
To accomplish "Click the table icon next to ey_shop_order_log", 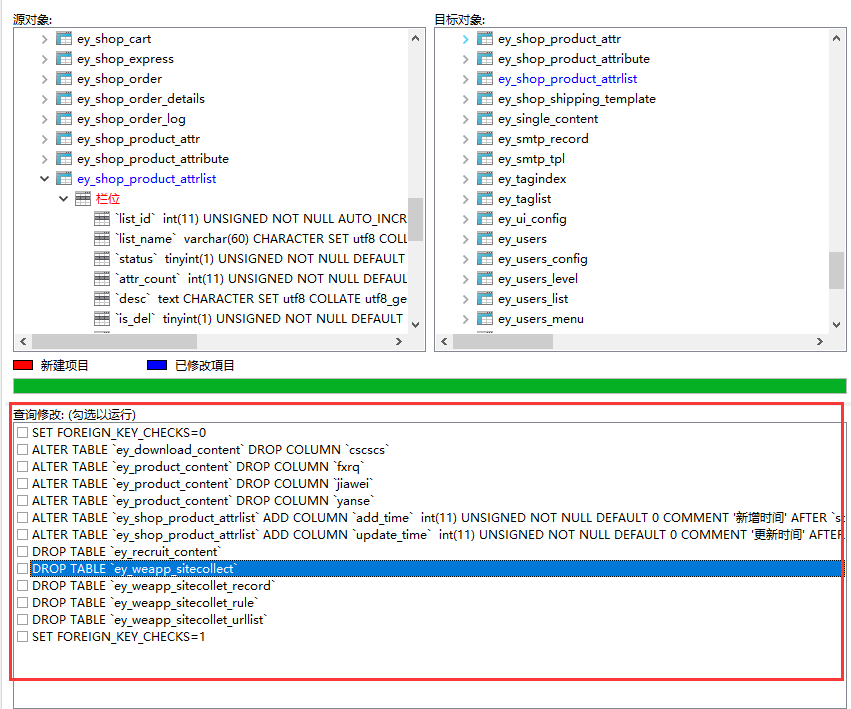I will pos(64,119).
